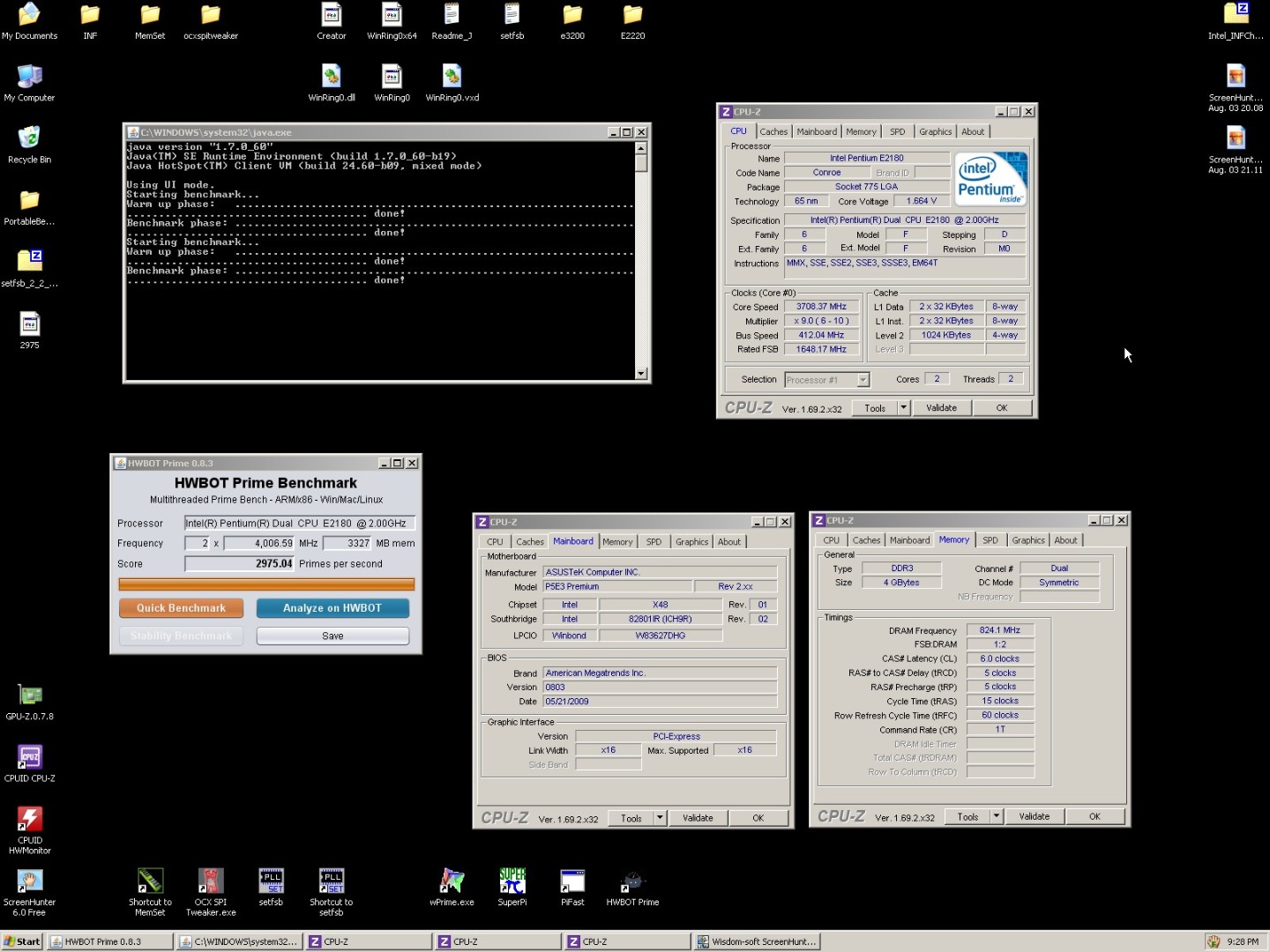The width and height of the screenshot is (1270, 952).
Task: Switch to SPD tab in CPU-Z CPU window
Action: tap(897, 131)
